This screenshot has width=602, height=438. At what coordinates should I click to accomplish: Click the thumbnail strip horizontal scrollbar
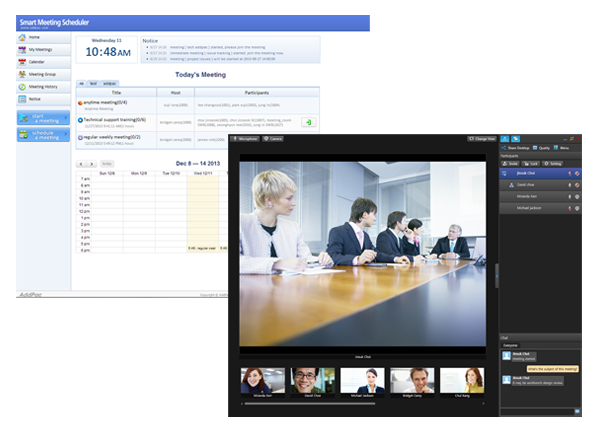point(310,404)
